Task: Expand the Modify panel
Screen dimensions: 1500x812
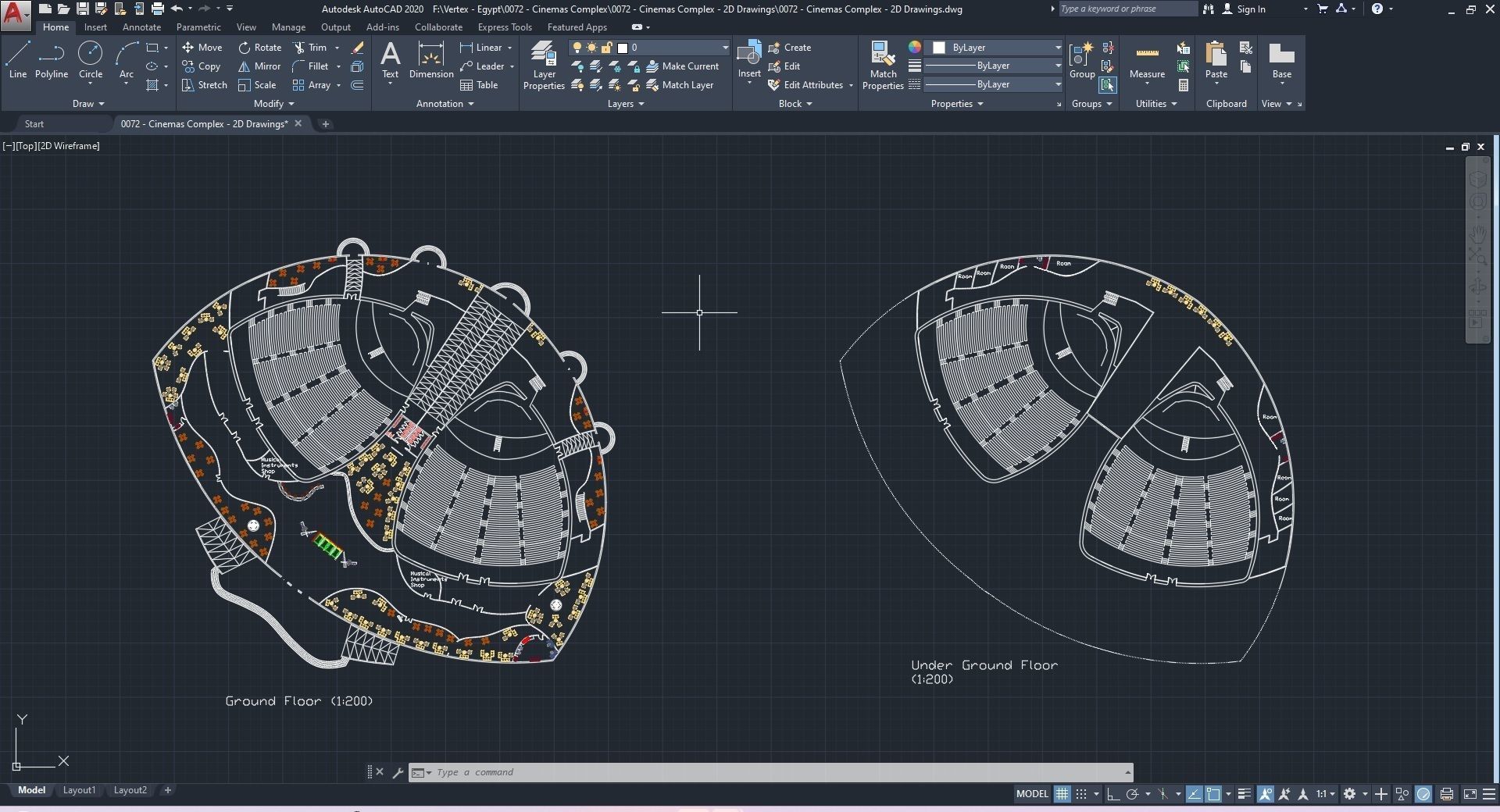Action: coord(274,104)
